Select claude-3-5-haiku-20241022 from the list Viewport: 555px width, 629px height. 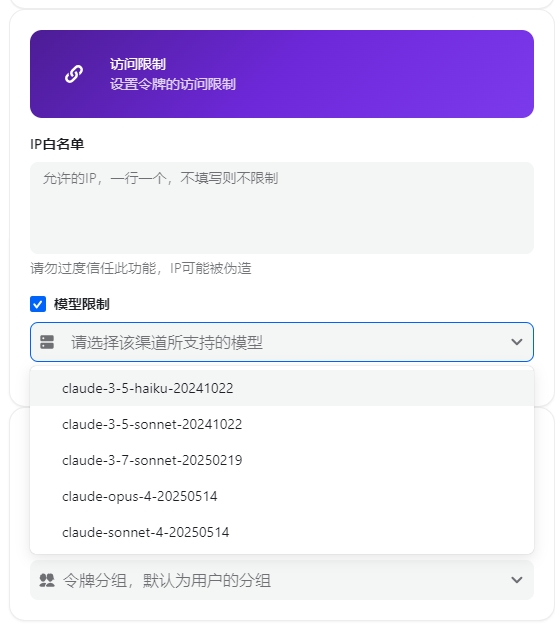tap(282, 388)
